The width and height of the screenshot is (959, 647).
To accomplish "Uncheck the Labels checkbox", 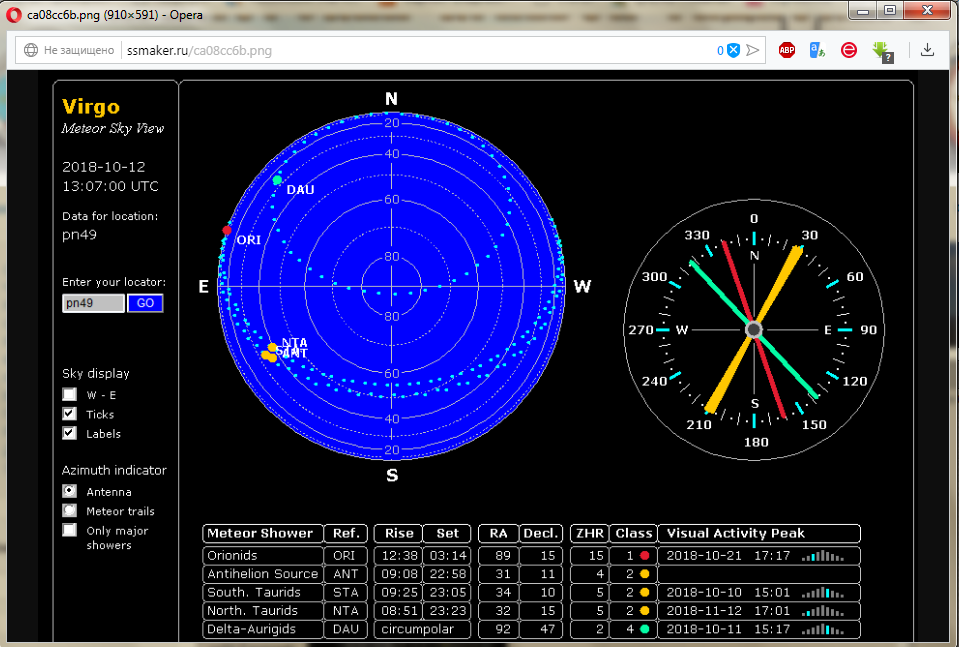I will 70,434.
